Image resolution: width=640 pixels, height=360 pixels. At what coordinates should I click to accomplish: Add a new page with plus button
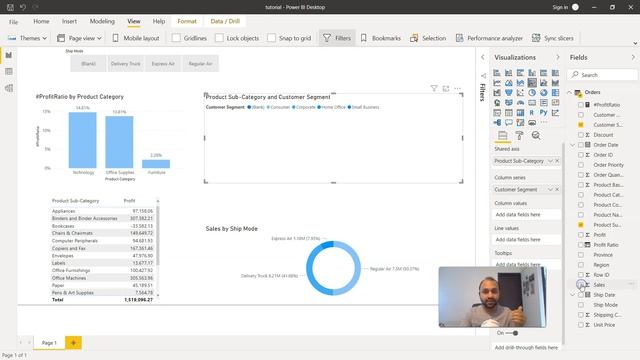tap(73, 343)
